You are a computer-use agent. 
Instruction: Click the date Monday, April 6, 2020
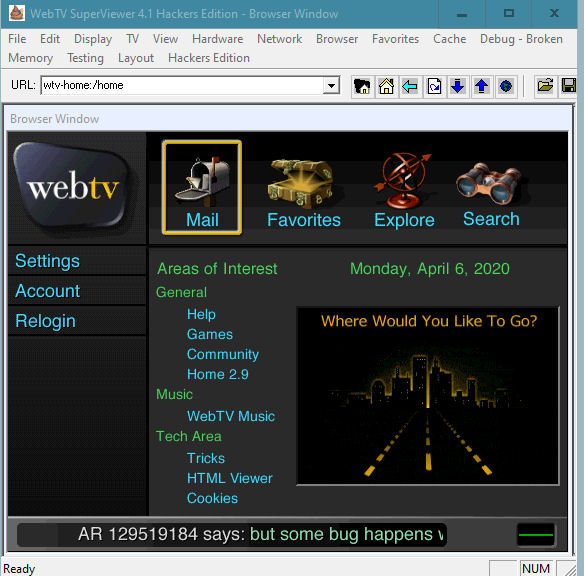click(x=429, y=269)
